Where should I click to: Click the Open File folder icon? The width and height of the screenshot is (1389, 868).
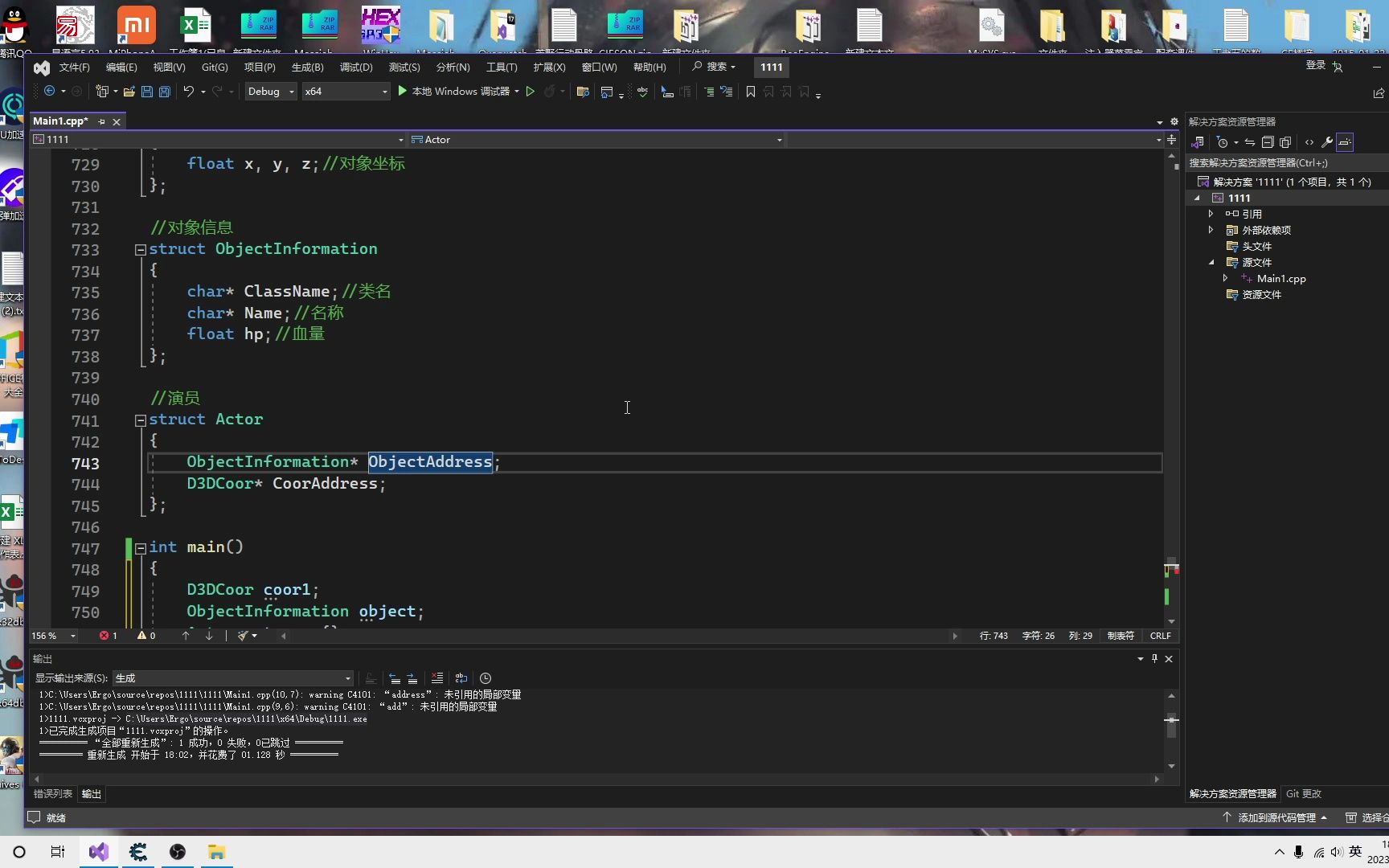tap(129, 92)
